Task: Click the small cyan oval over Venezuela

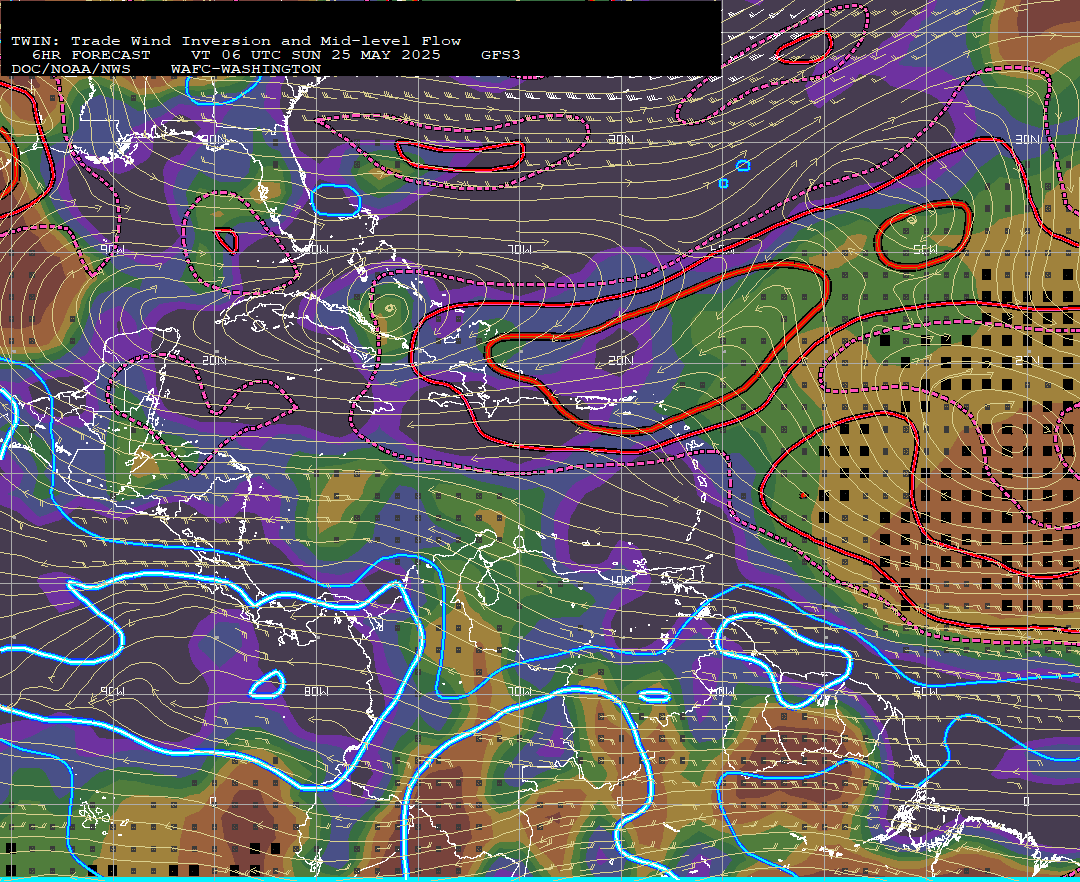Action: coord(654,696)
